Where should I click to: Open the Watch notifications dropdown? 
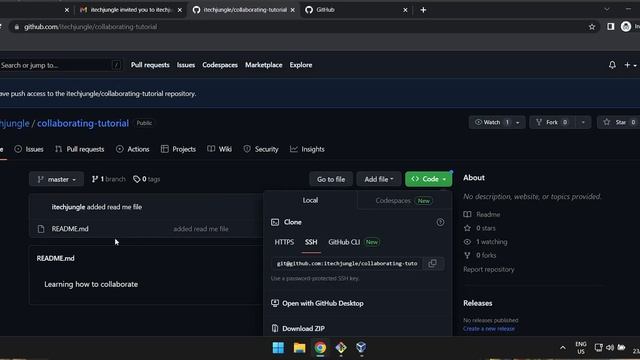click(x=497, y=122)
